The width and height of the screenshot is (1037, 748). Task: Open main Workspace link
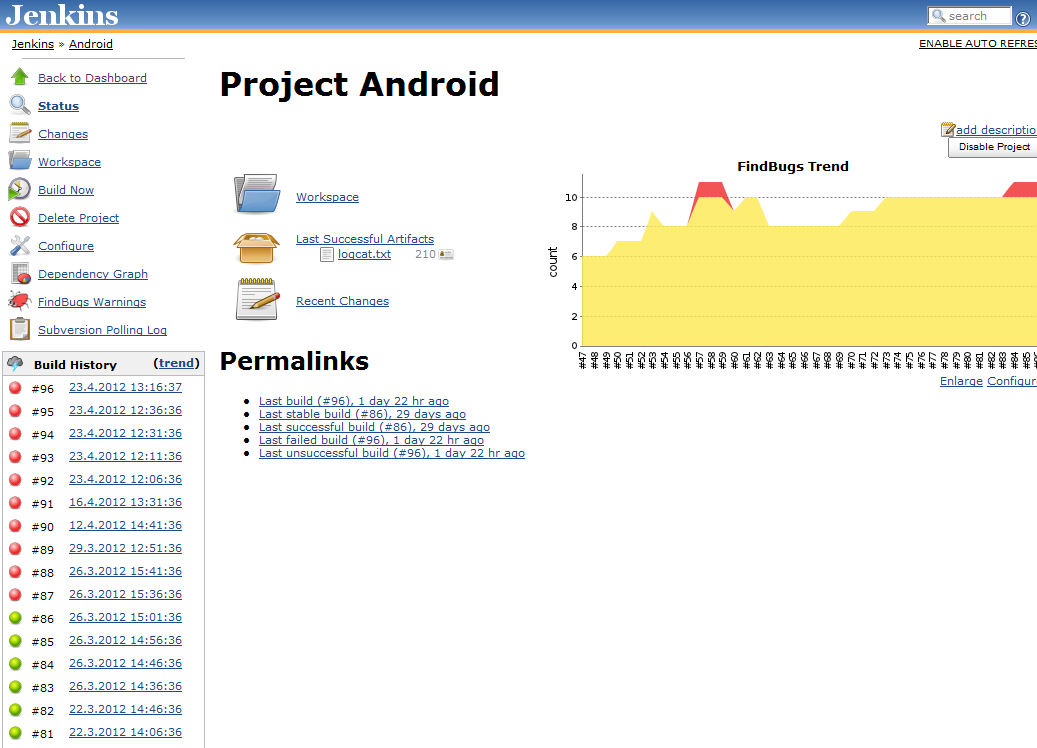(327, 197)
